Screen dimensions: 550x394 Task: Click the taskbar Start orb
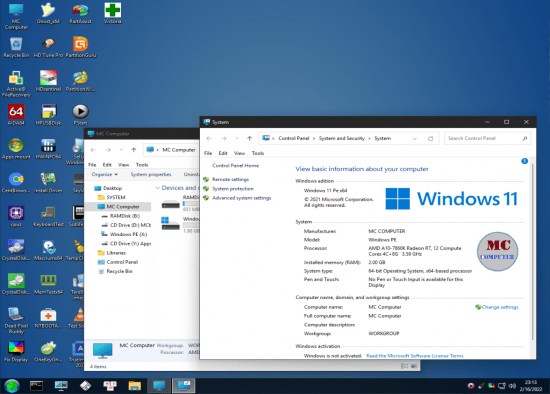coord(12,386)
